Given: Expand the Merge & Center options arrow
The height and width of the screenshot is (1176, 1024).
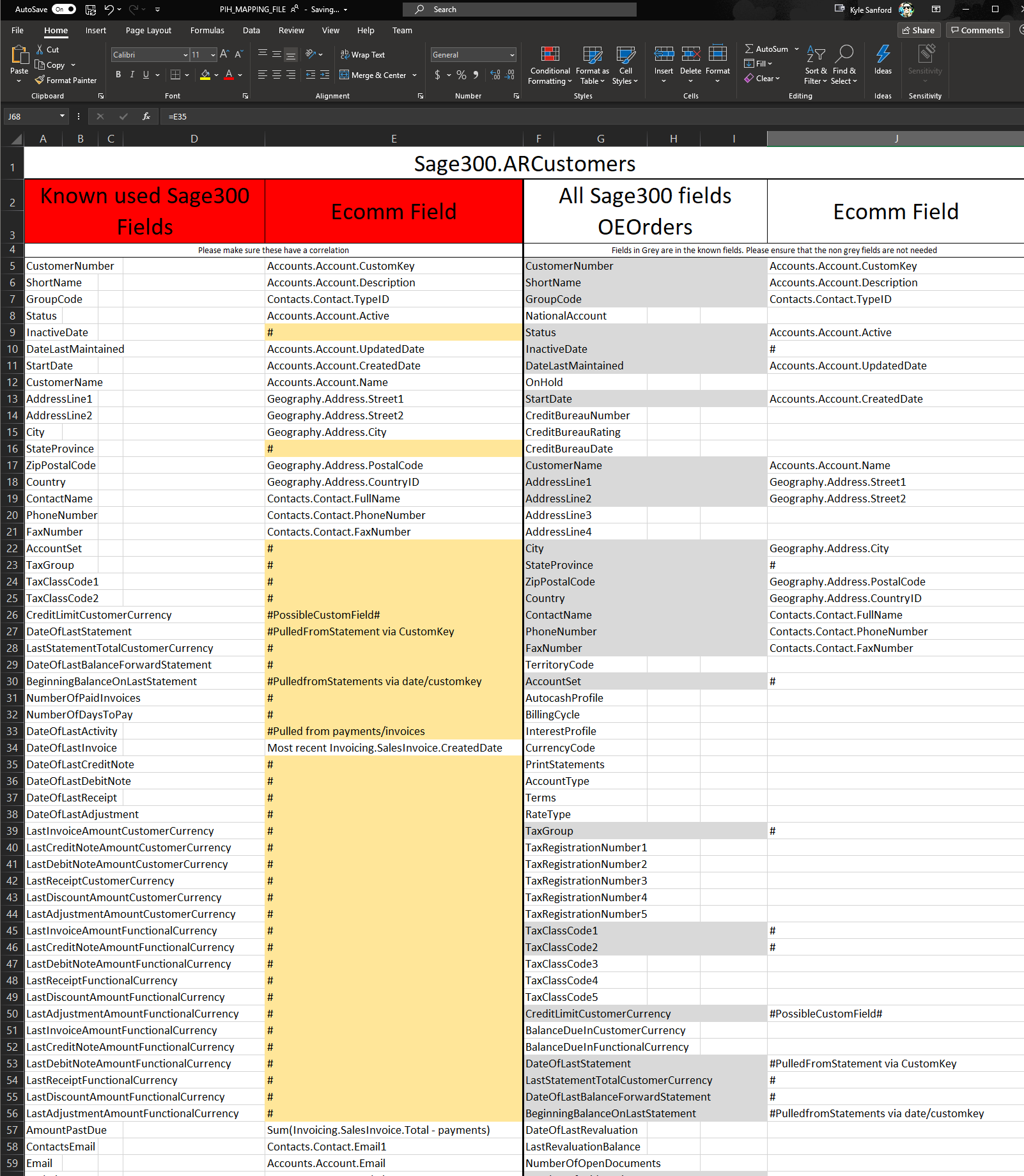Looking at the screenshot, I should coord(415,75).
